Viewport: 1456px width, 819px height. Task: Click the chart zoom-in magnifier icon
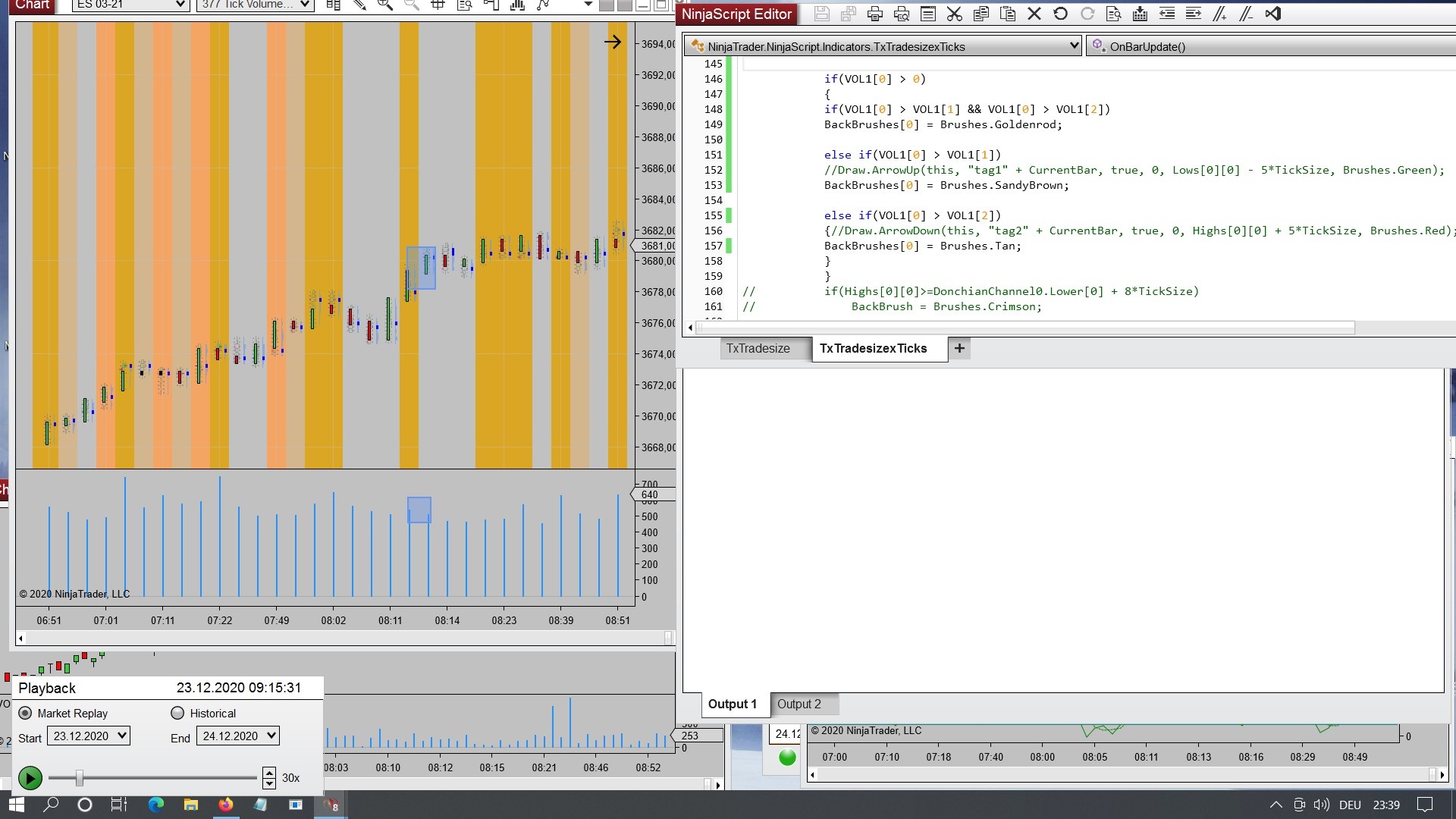click(x=385, y=5)
